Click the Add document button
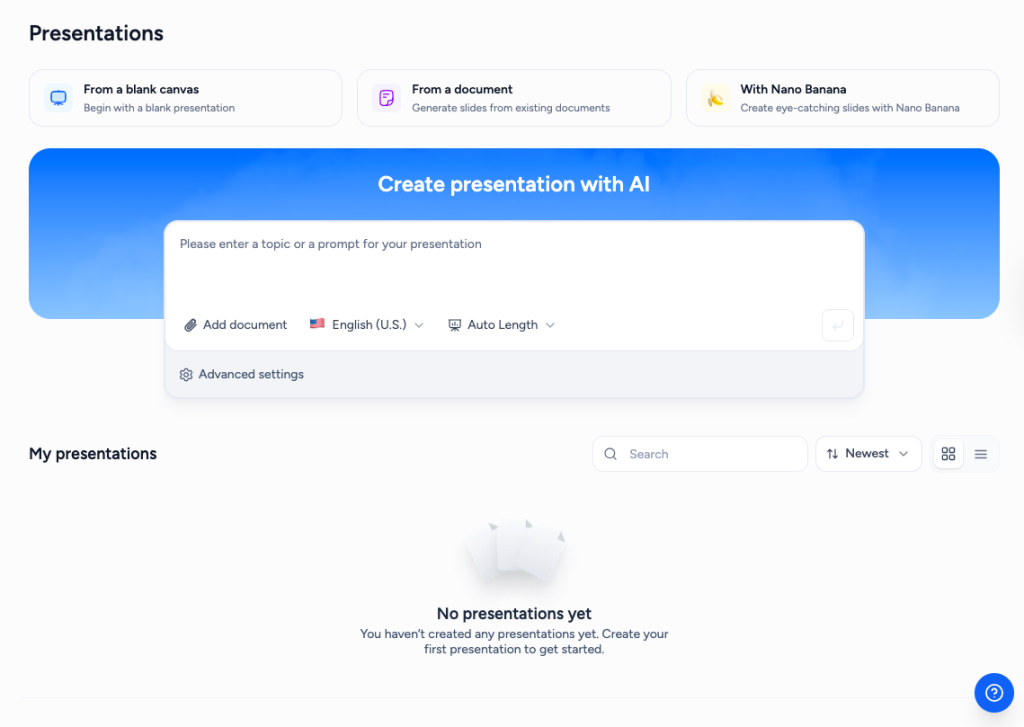The image size is (1024, 727). click(x=244, y=325)
